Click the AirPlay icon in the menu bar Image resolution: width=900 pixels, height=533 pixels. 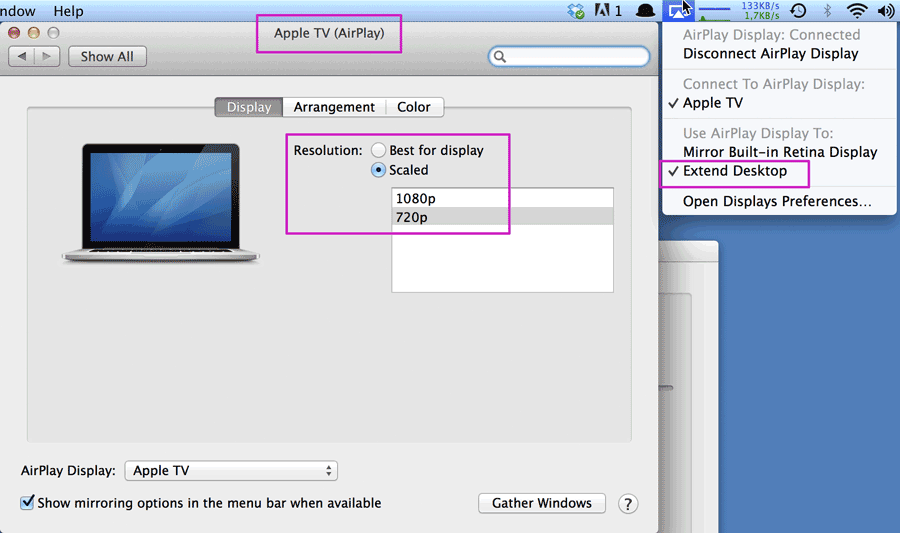click(x=678, y=10)
